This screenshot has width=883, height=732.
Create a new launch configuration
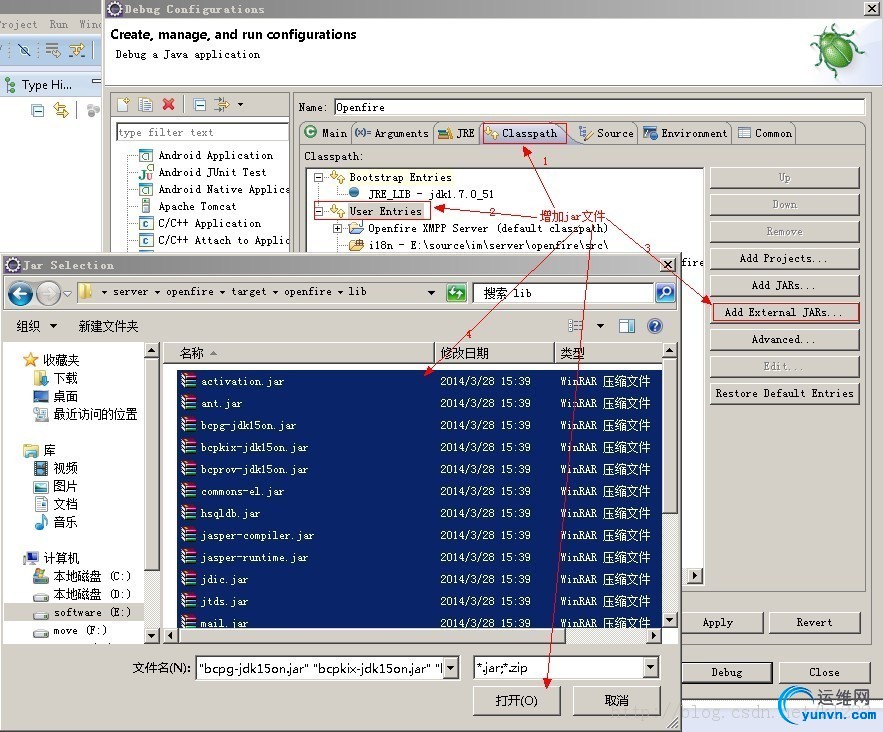point(123,104)
